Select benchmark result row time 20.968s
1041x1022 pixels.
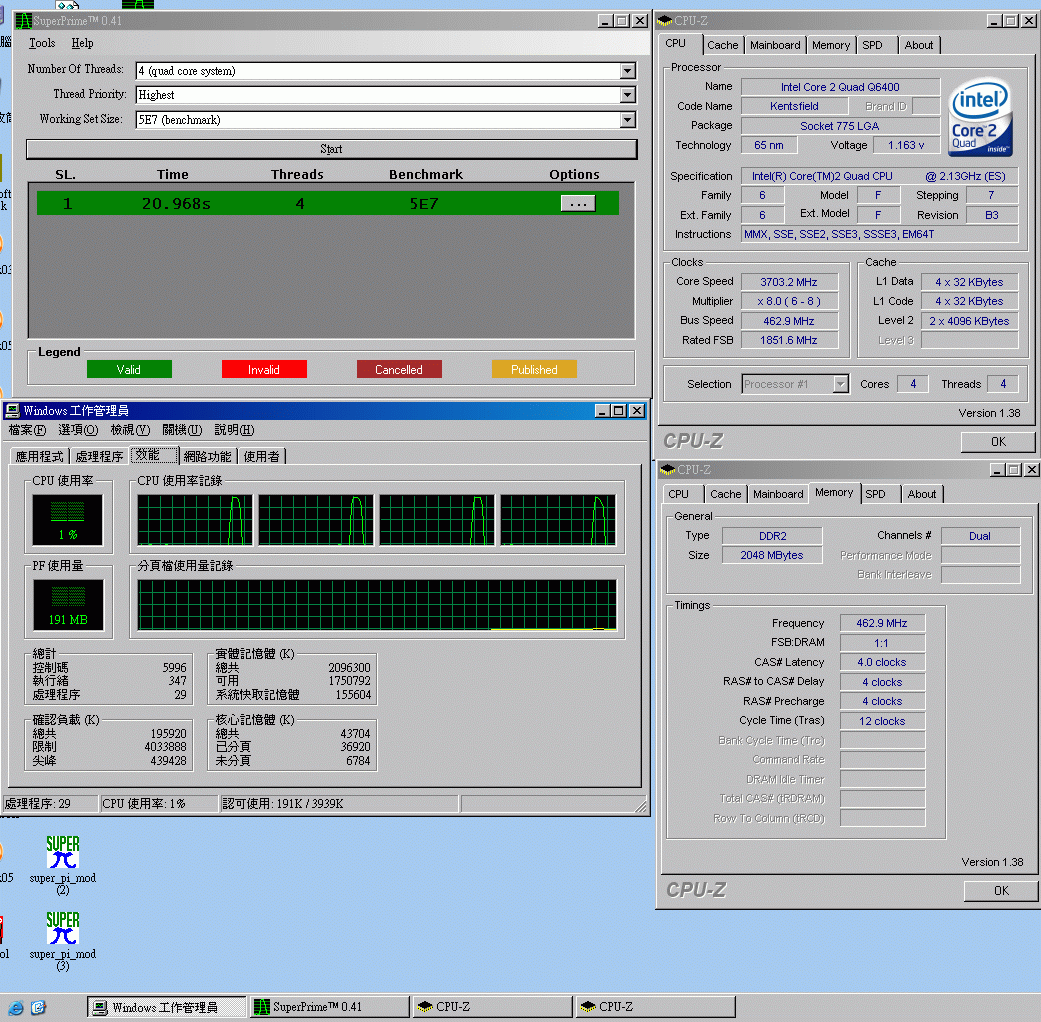pos(176,203)
